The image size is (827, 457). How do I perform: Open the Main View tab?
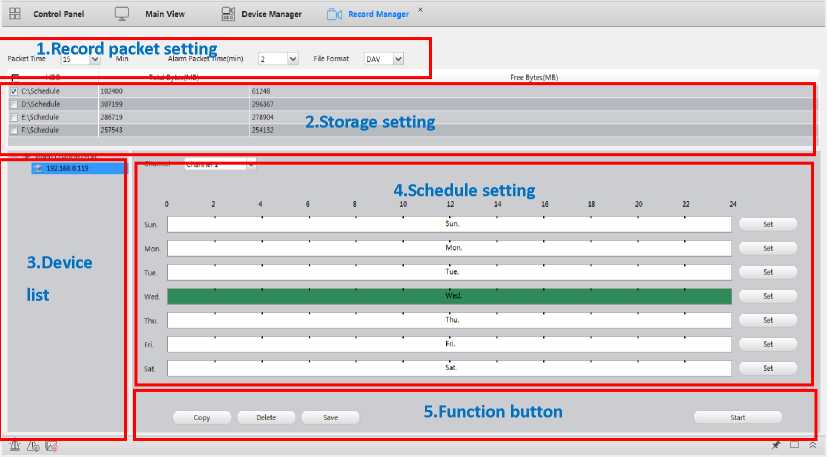165,14
